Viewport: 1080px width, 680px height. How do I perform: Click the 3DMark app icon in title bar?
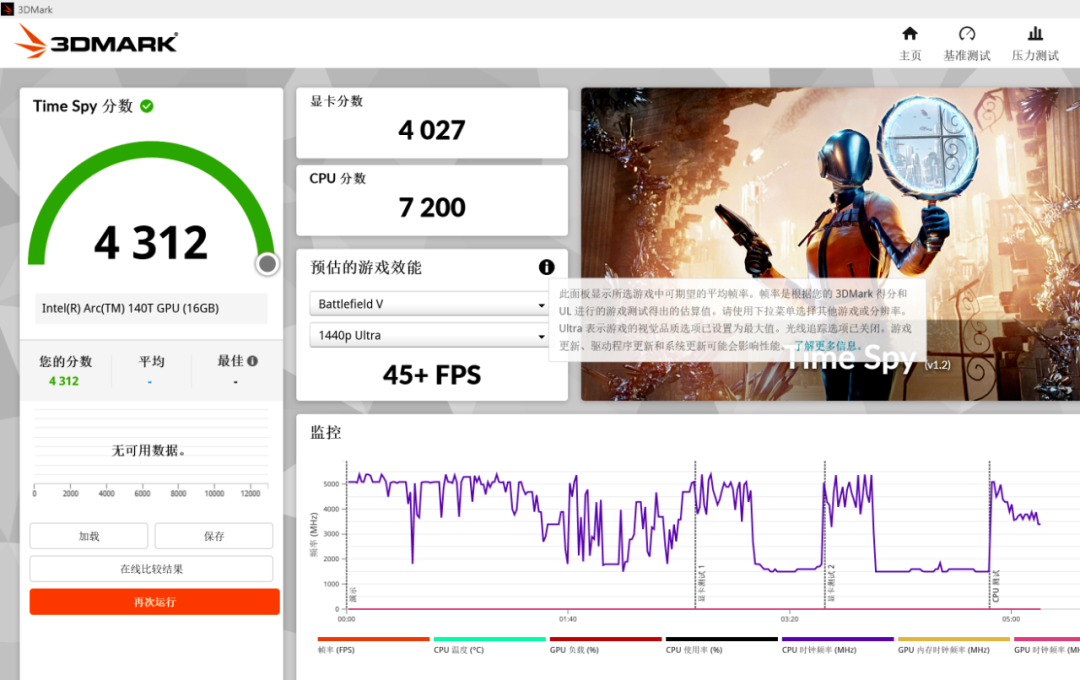point(8,9)
